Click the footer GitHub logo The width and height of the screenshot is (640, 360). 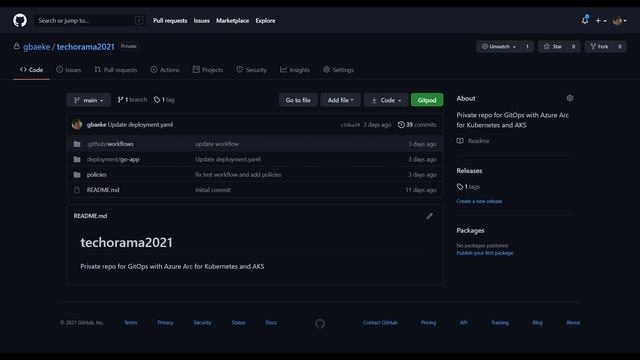(x=320, y=323)
